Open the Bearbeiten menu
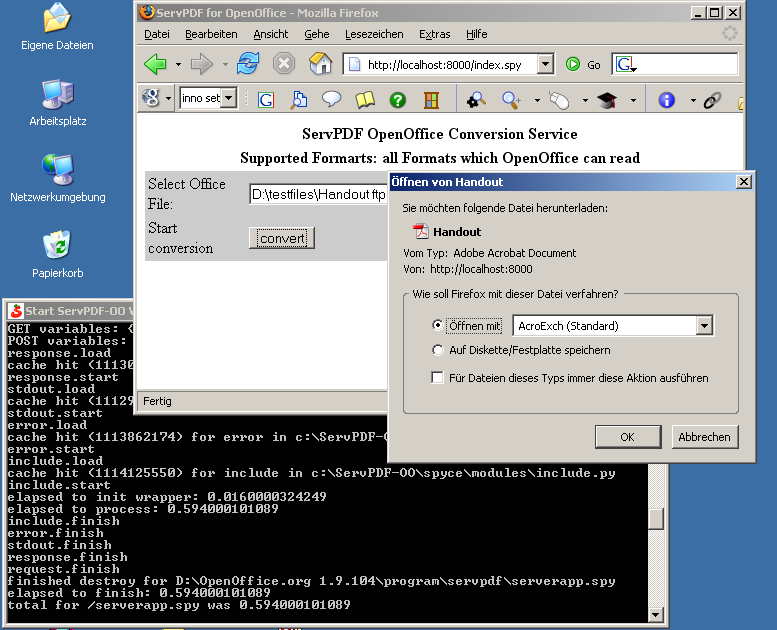The width and height of the screenshot is (777, 630). [x=211, y=34]
